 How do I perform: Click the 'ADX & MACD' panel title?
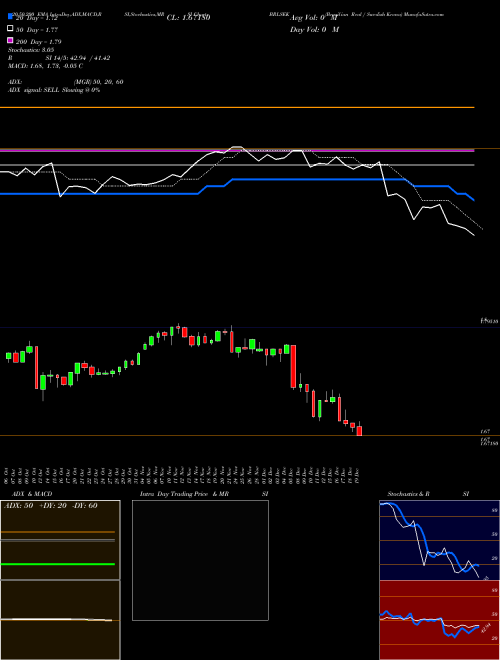tap(32, 494)
